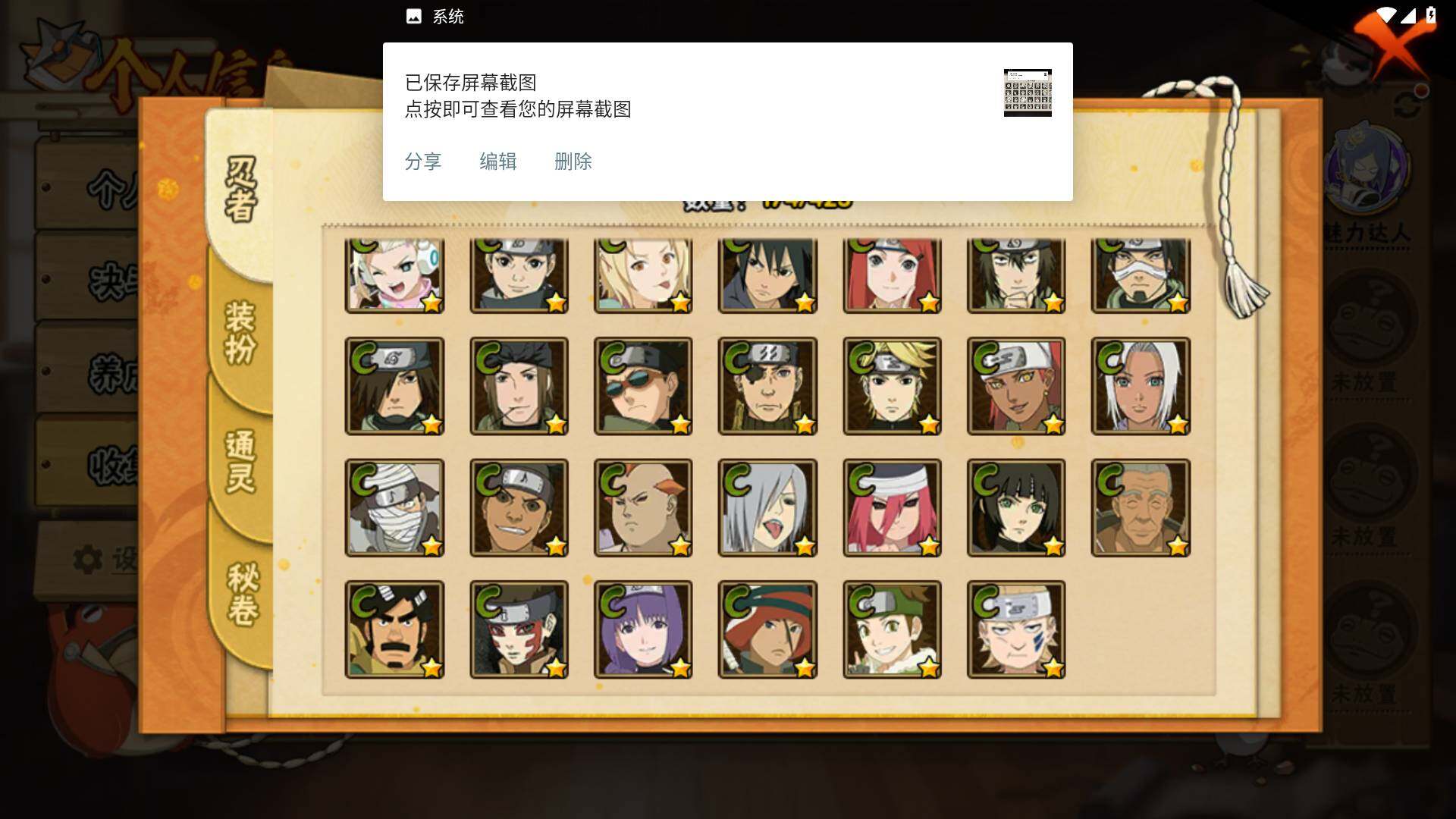The height and width of the screenshot is (819, 1456).
Task: Switch to the 通灵 tab
Action: pos(241,463)
